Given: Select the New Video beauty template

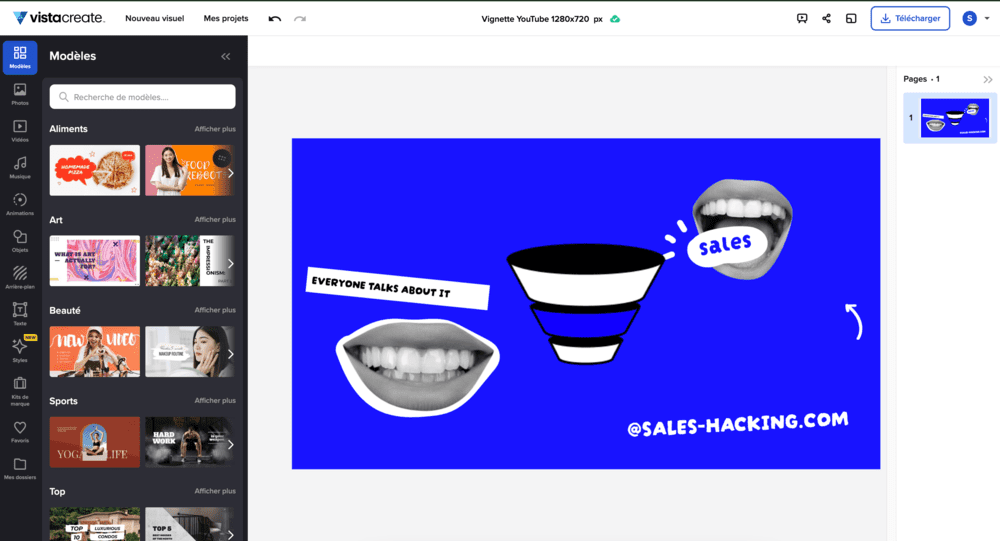Looking at the screenshot, I should point(94,352).
